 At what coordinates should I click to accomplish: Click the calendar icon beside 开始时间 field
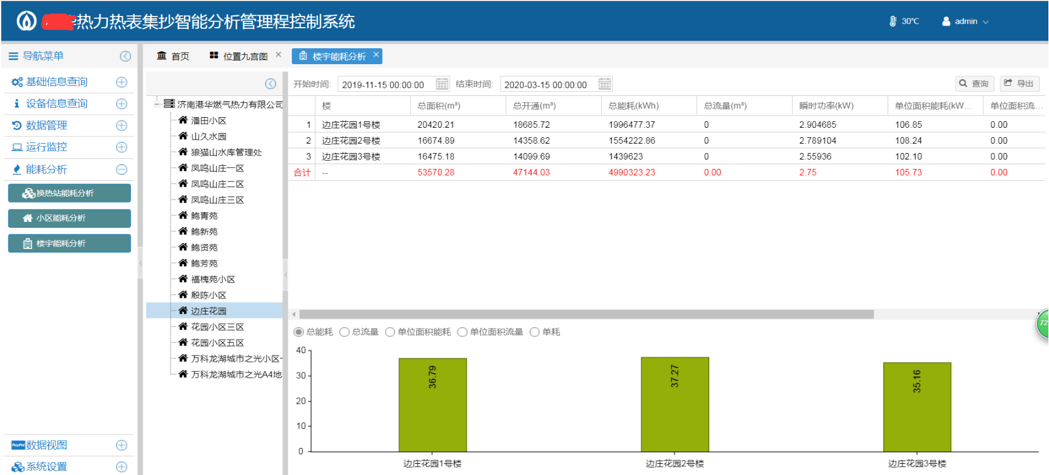(443, 85)
